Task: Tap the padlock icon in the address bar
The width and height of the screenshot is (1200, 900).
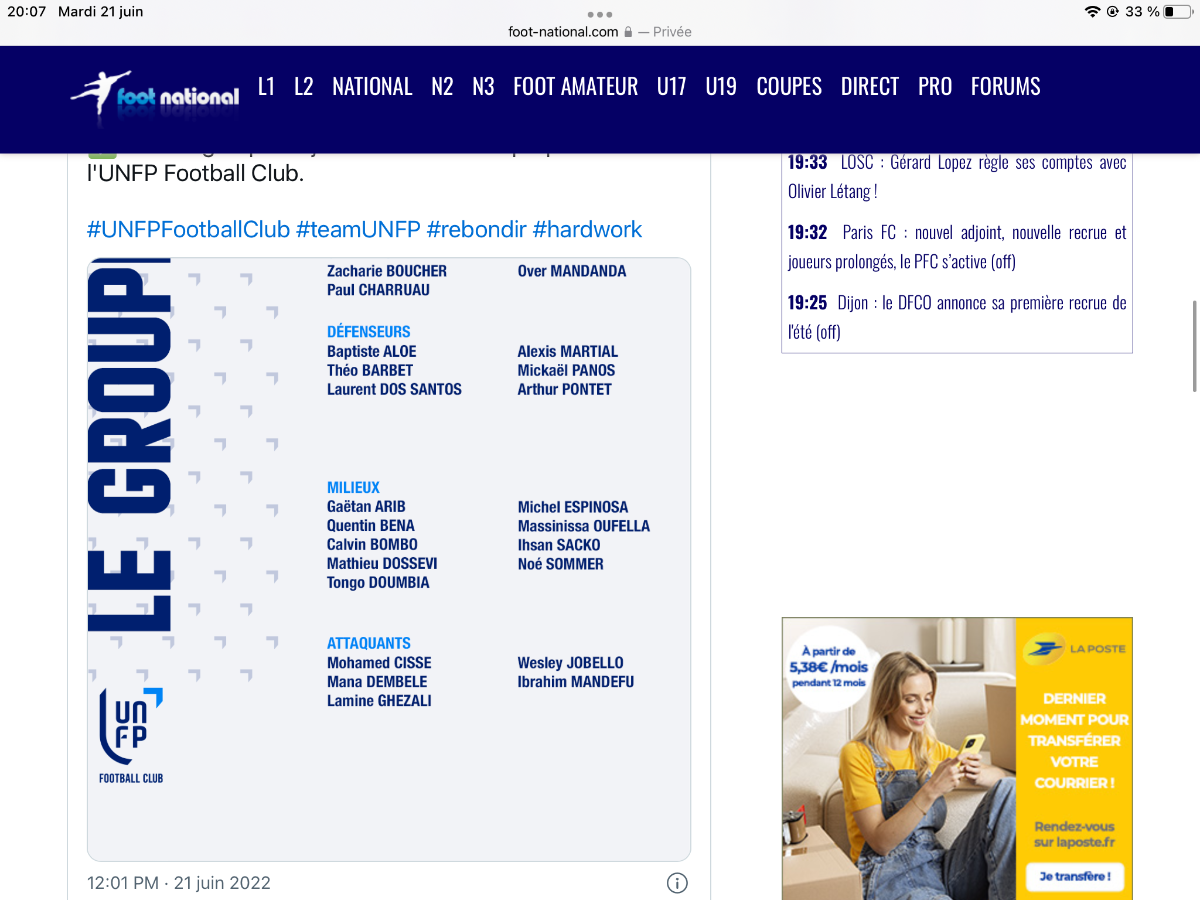Action: click(628, 32)
